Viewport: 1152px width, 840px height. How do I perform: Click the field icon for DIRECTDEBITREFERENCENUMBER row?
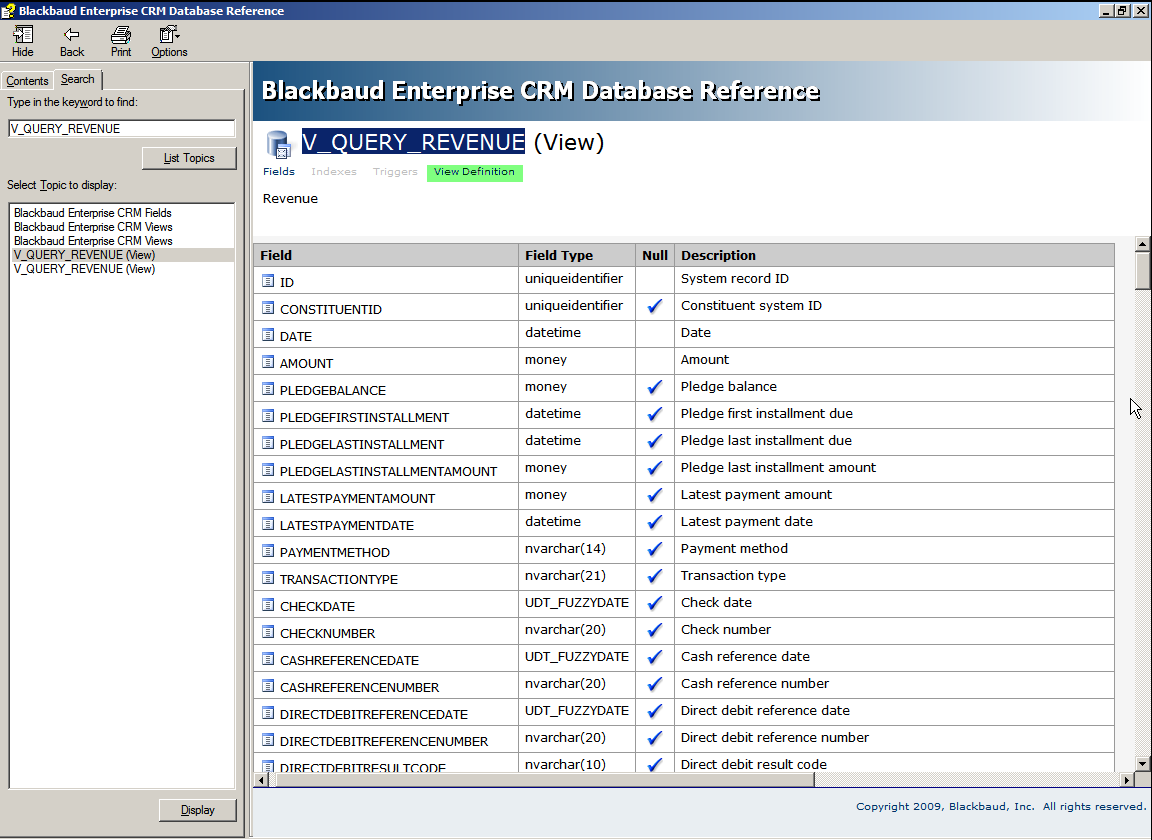pyautogui.click(x=268, y=740)
